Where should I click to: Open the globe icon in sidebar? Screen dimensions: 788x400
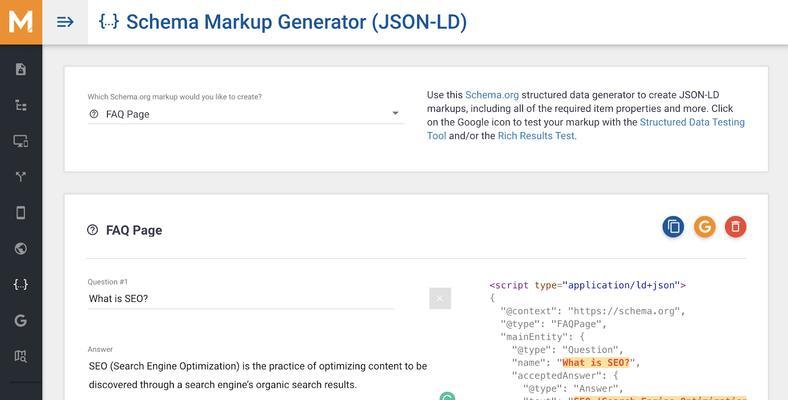point(21,248)
